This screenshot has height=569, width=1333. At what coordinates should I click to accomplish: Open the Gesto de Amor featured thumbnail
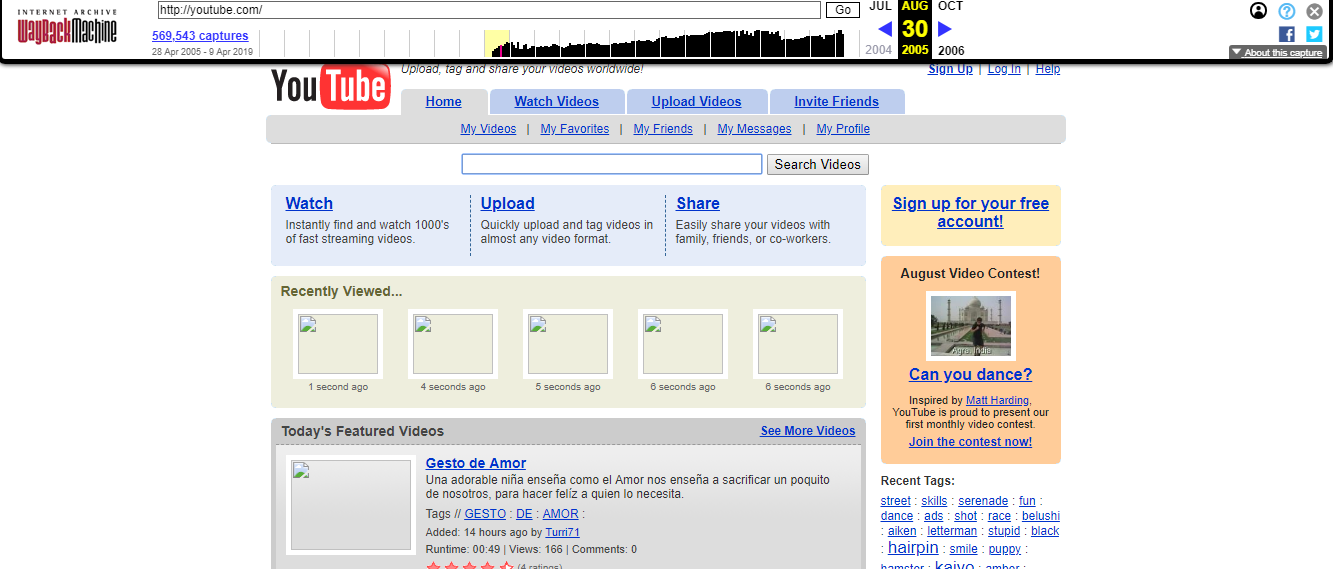351,505
